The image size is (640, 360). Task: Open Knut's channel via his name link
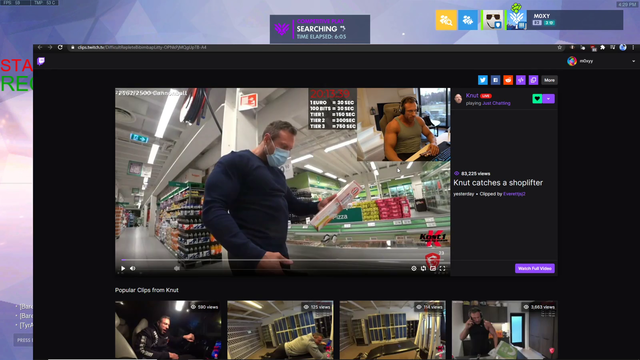coord(472,96)
